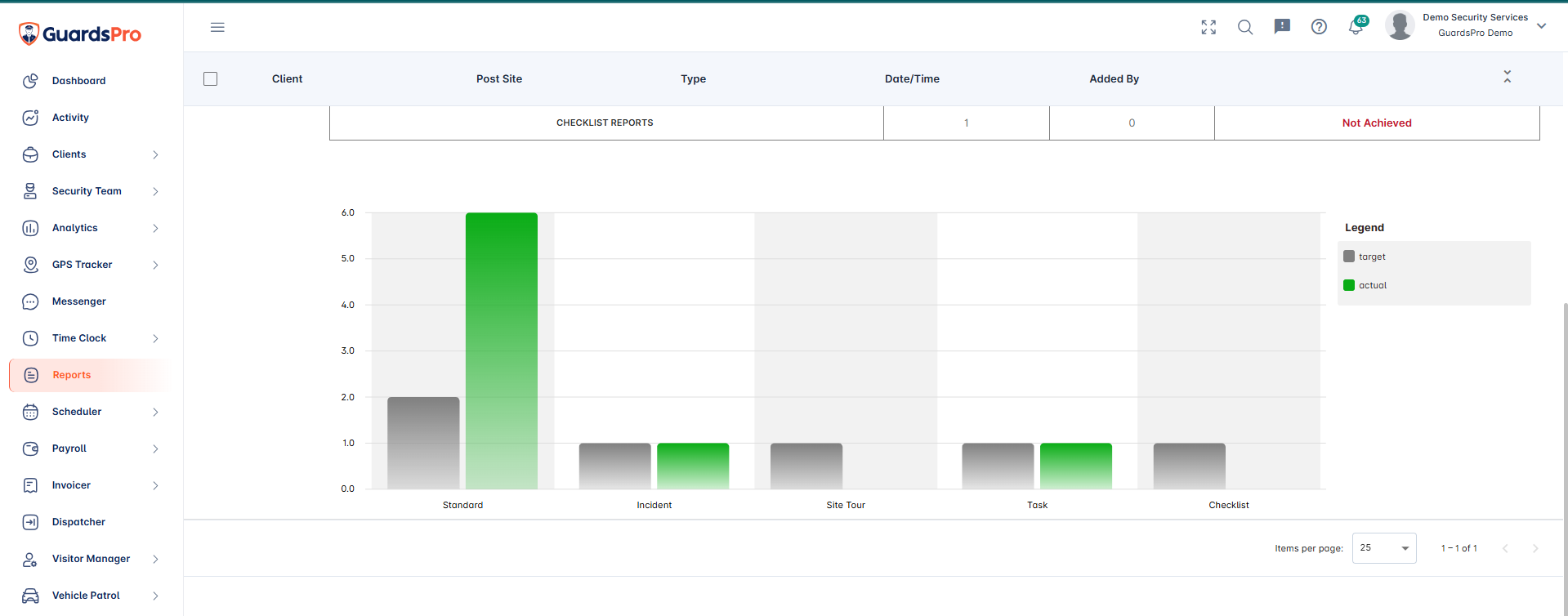Expand the GPS Tracker submenu chevron
The image size is (1568, 616).
155,265
